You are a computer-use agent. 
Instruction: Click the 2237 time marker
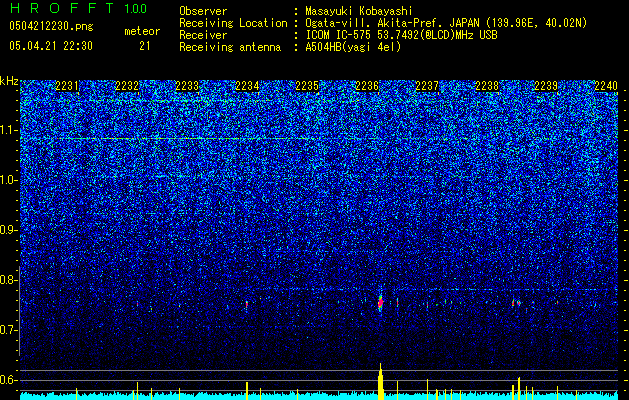click(x=427, y=86)
